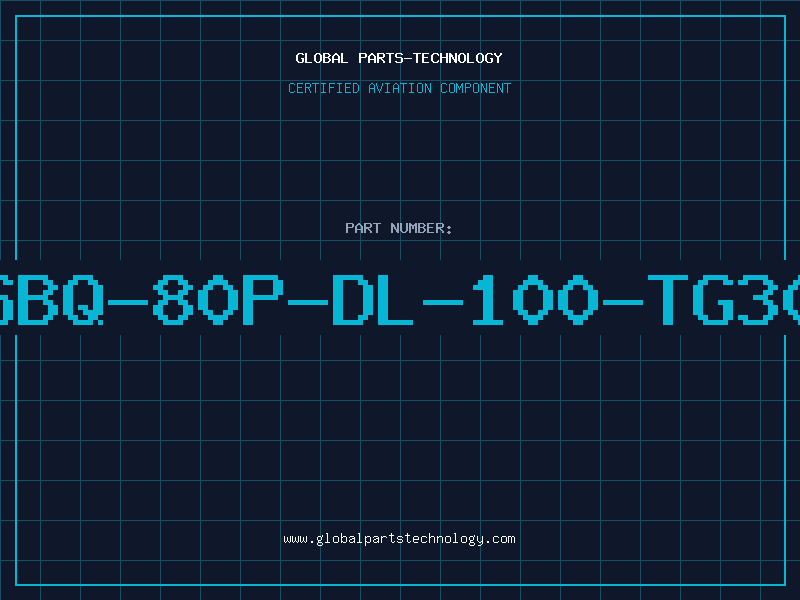
Task: Select the 100 segment of part number
Action: (x=535, y=299)
